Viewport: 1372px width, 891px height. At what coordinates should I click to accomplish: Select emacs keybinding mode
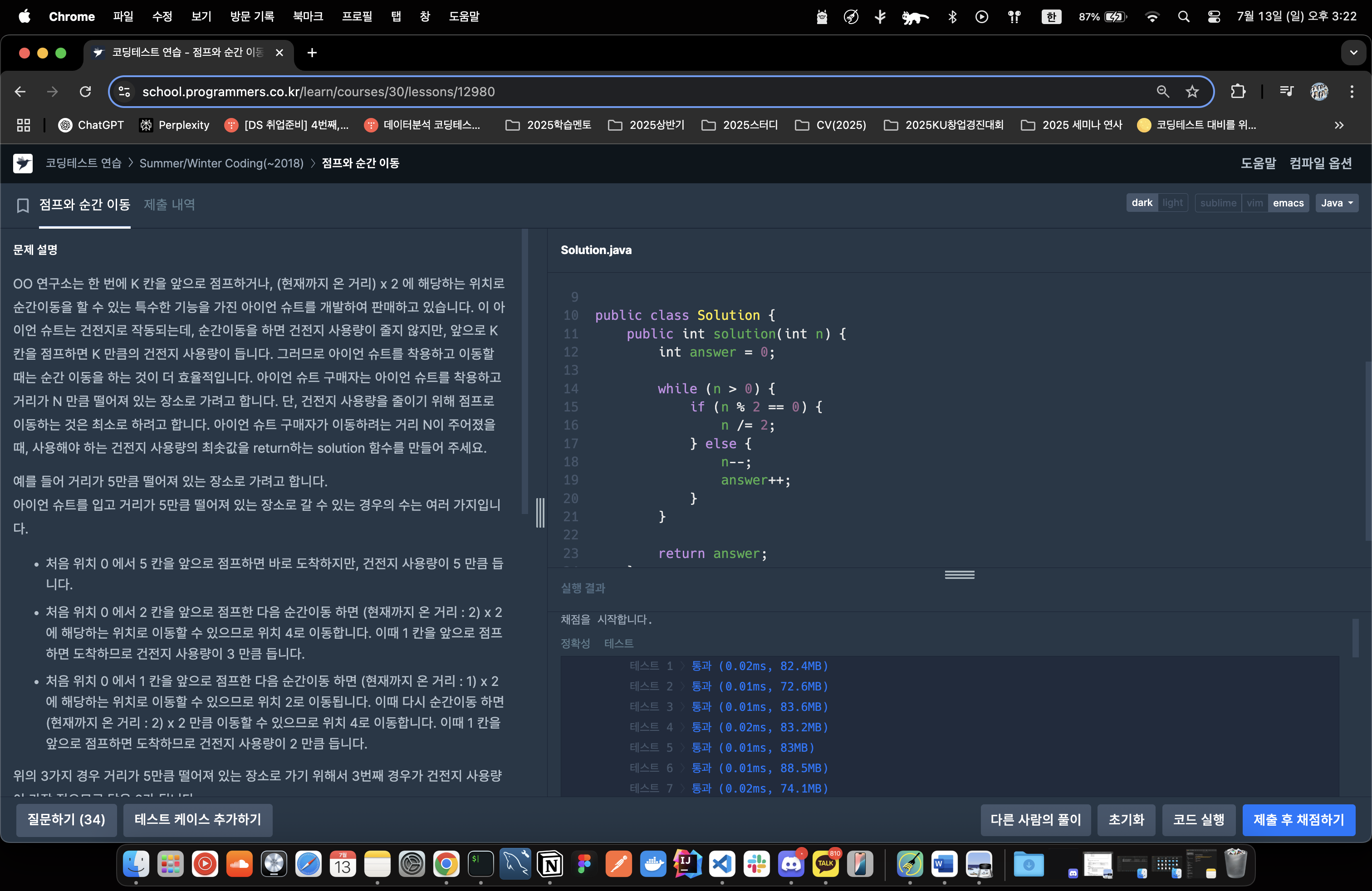[1288, 203]
